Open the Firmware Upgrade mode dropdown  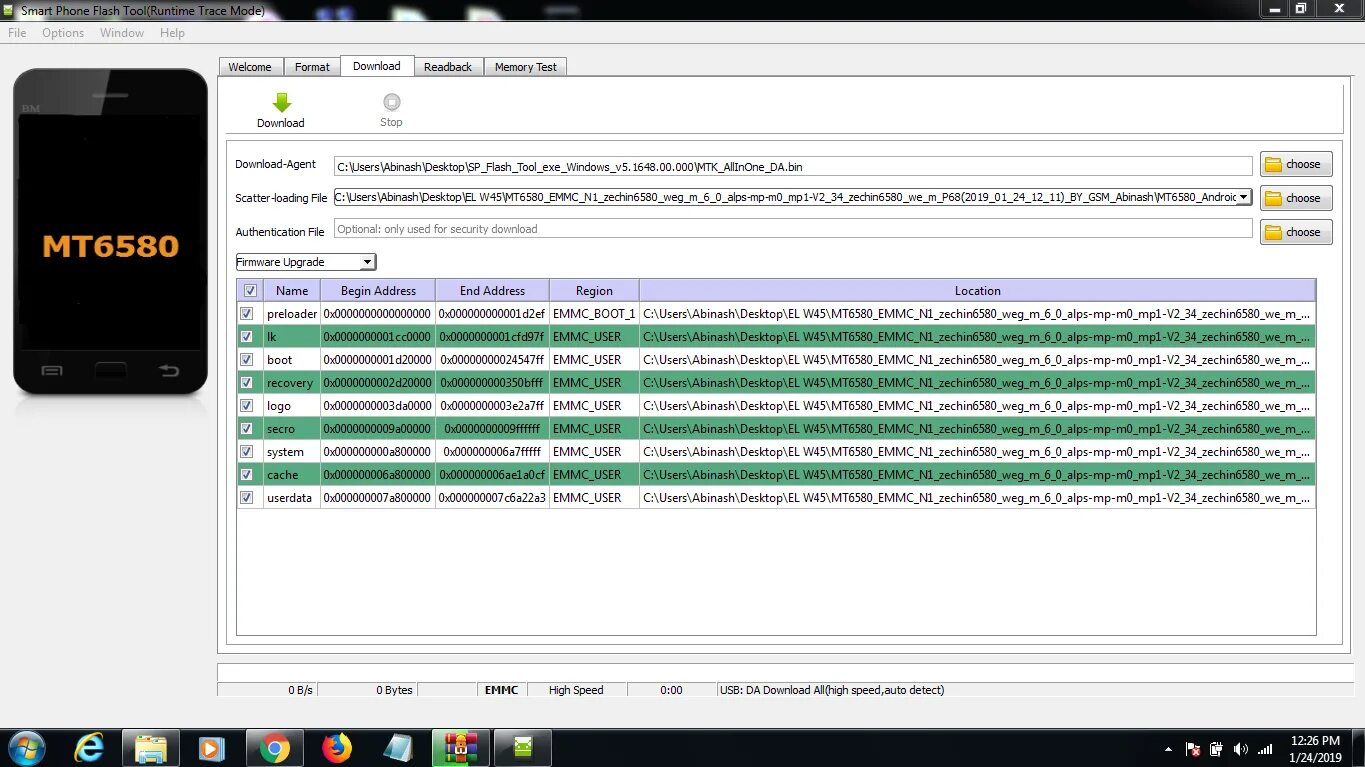306,262
